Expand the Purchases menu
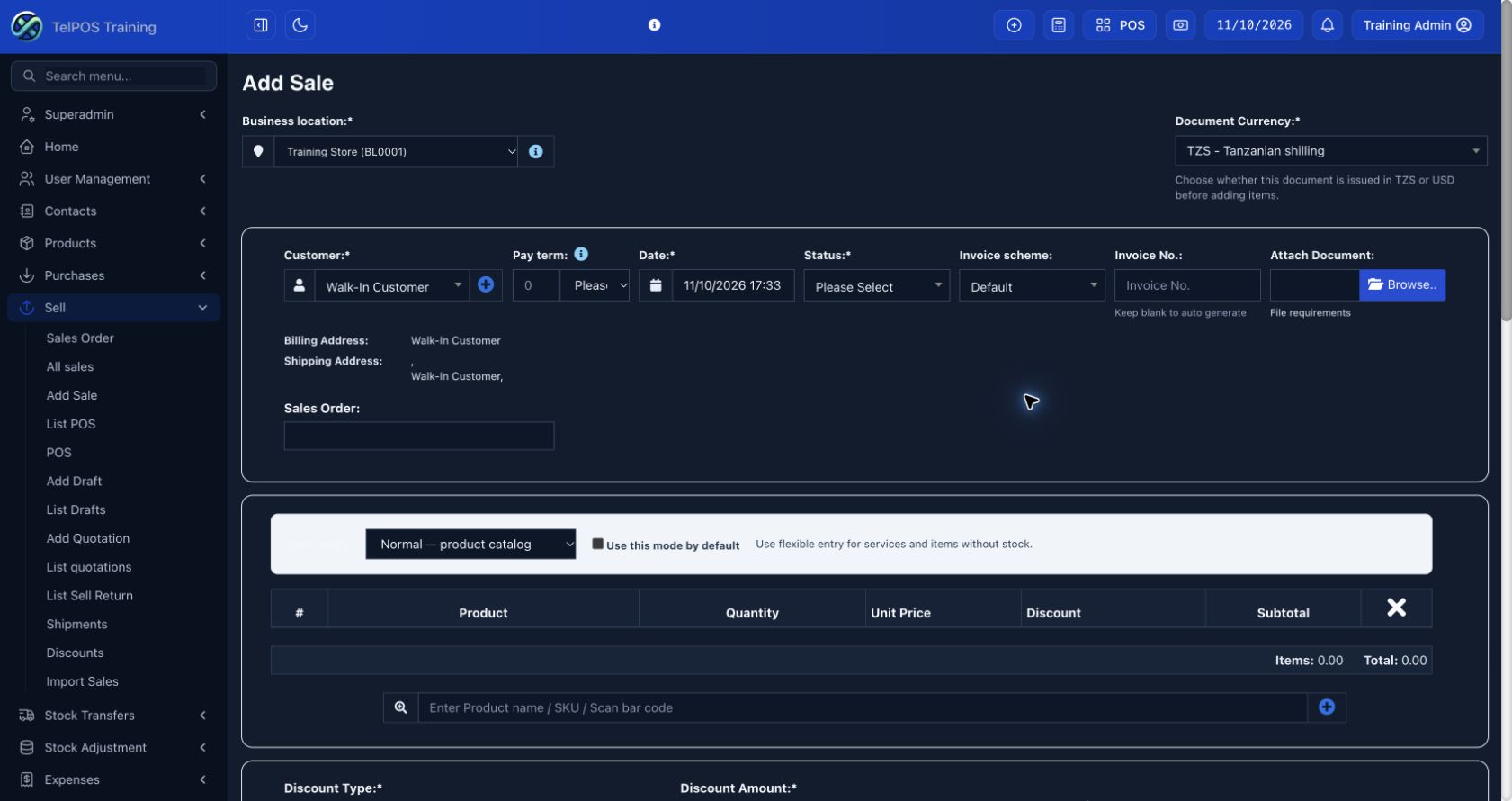 click(114, 276)
